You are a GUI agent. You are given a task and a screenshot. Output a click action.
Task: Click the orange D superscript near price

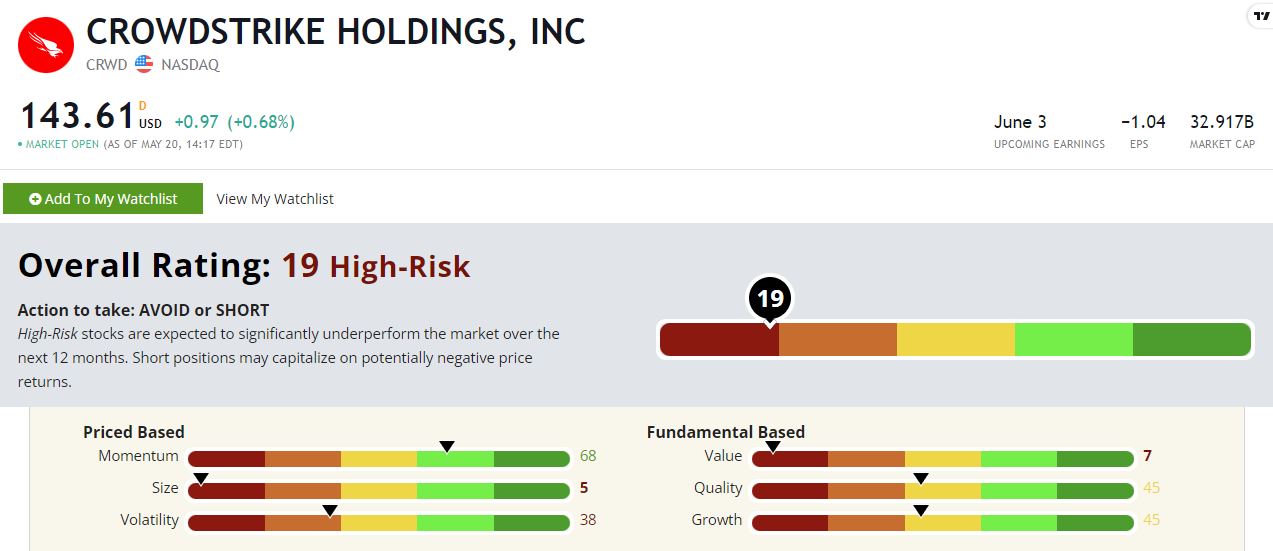(142, 106)
